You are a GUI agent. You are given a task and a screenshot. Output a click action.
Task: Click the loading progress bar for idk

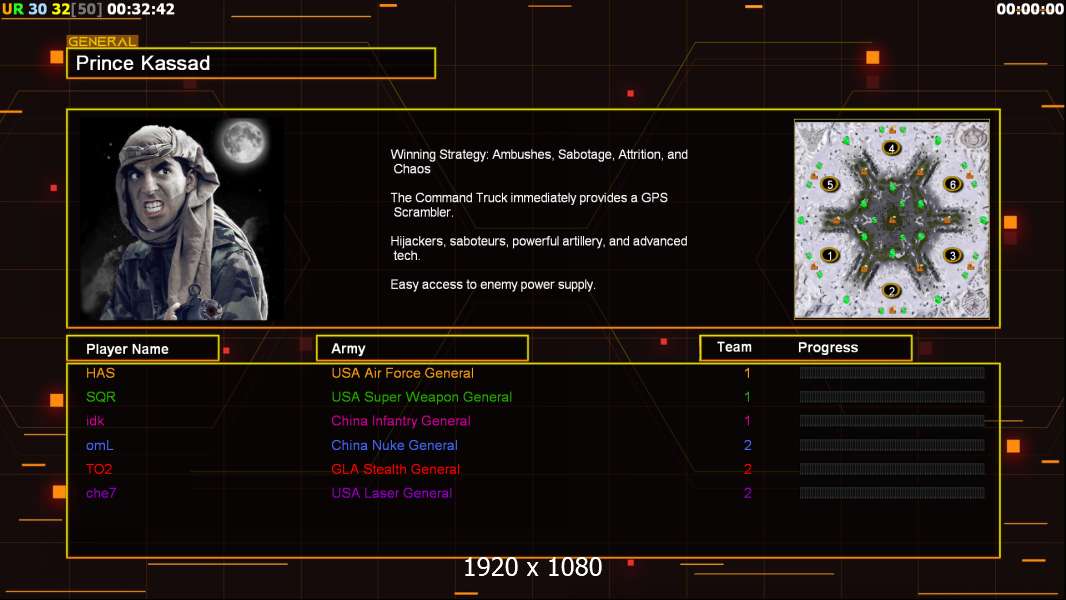(x=892, y=420)
